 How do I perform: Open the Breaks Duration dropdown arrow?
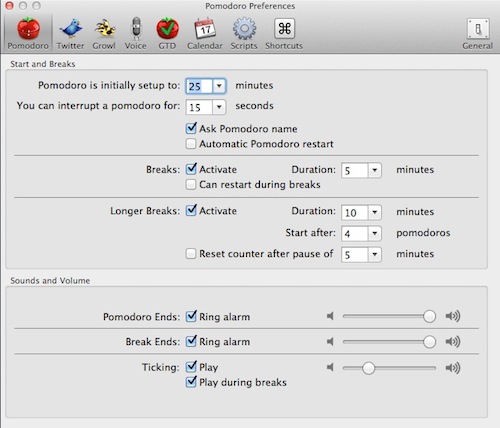coord(375,170)
